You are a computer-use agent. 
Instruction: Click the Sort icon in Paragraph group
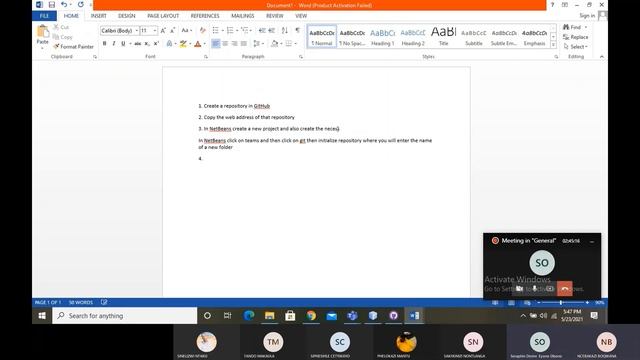[x=285, y=31]
